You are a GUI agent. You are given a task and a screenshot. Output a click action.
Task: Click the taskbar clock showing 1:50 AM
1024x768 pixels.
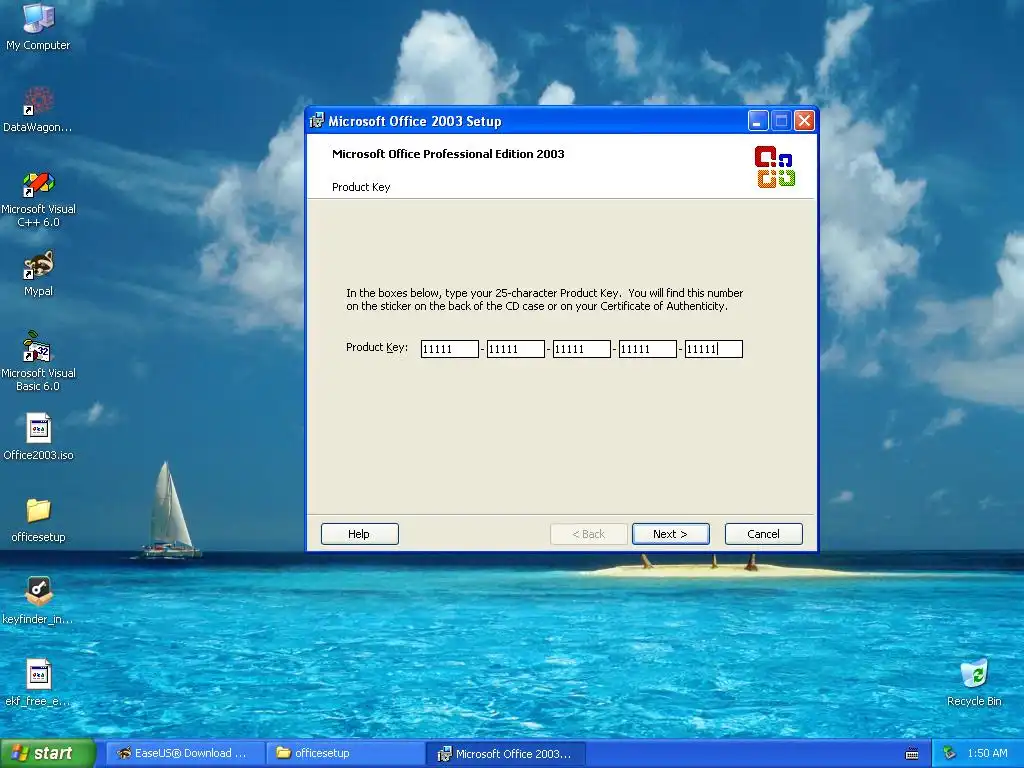coord(987,753)
